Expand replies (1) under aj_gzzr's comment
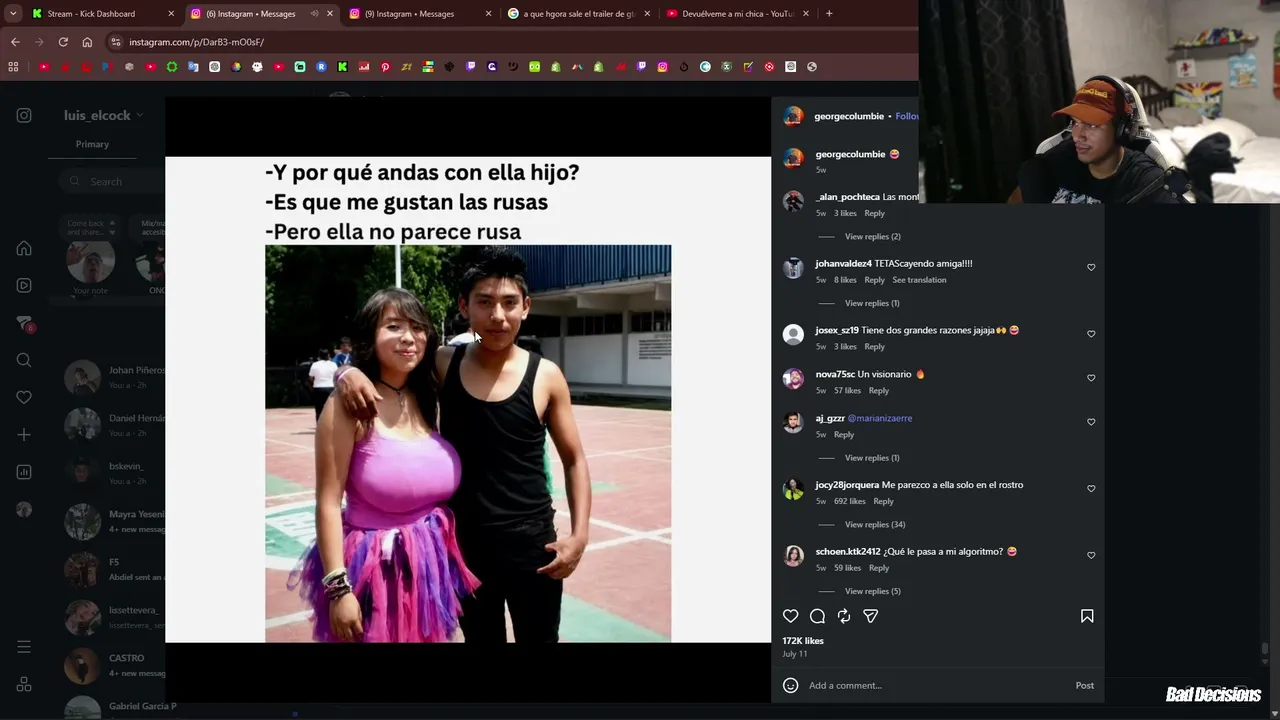The image size is (1280, 720). click(x=872, y=458)
